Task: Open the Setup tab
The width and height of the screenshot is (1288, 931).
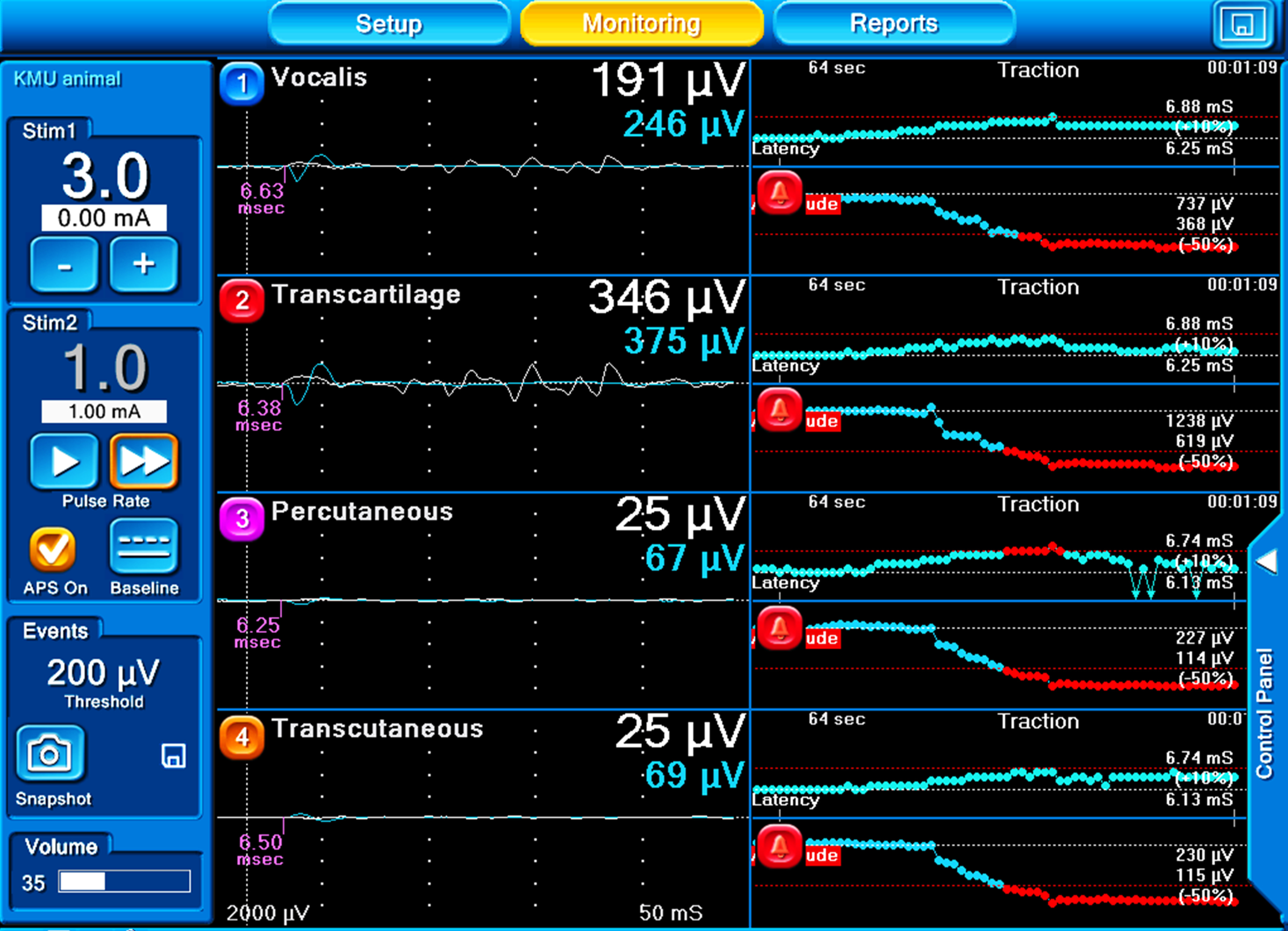Action: 389,24
